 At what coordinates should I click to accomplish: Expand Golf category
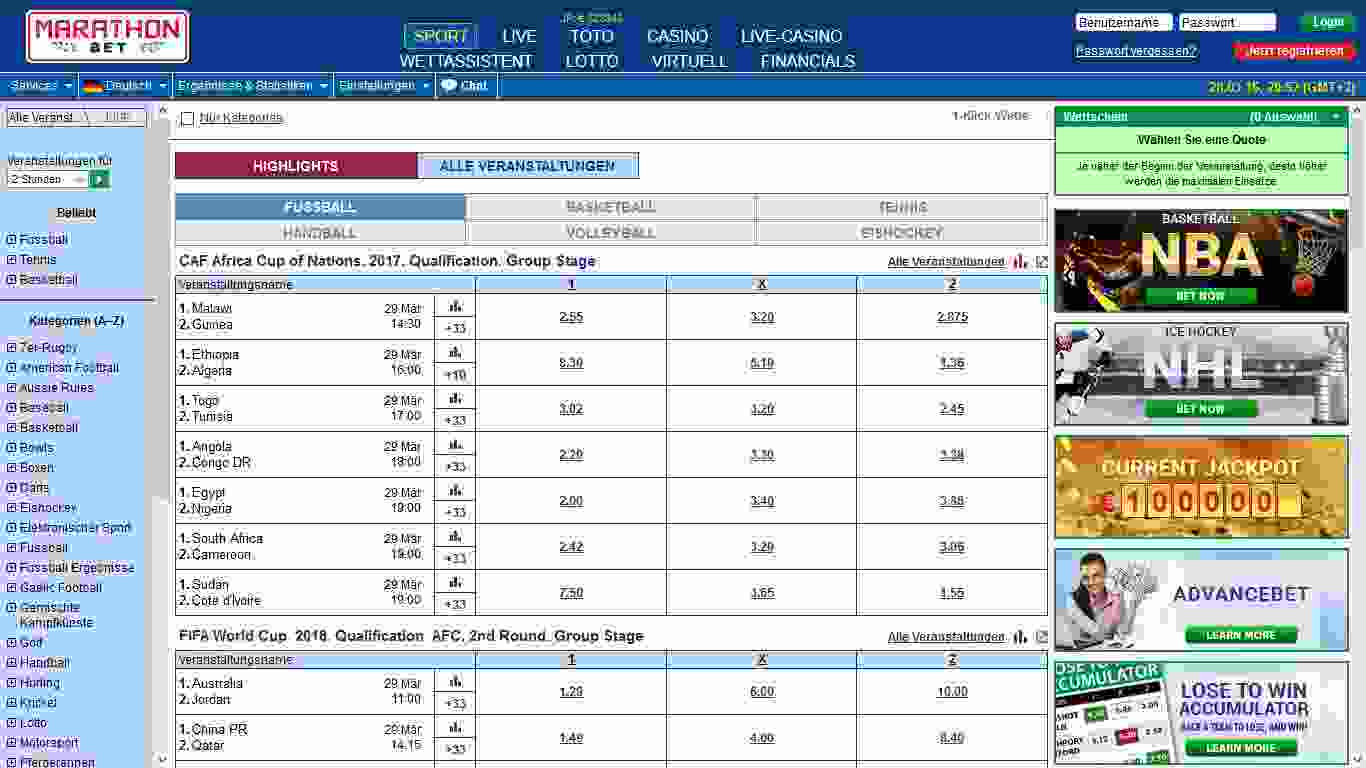pos(12,643)
